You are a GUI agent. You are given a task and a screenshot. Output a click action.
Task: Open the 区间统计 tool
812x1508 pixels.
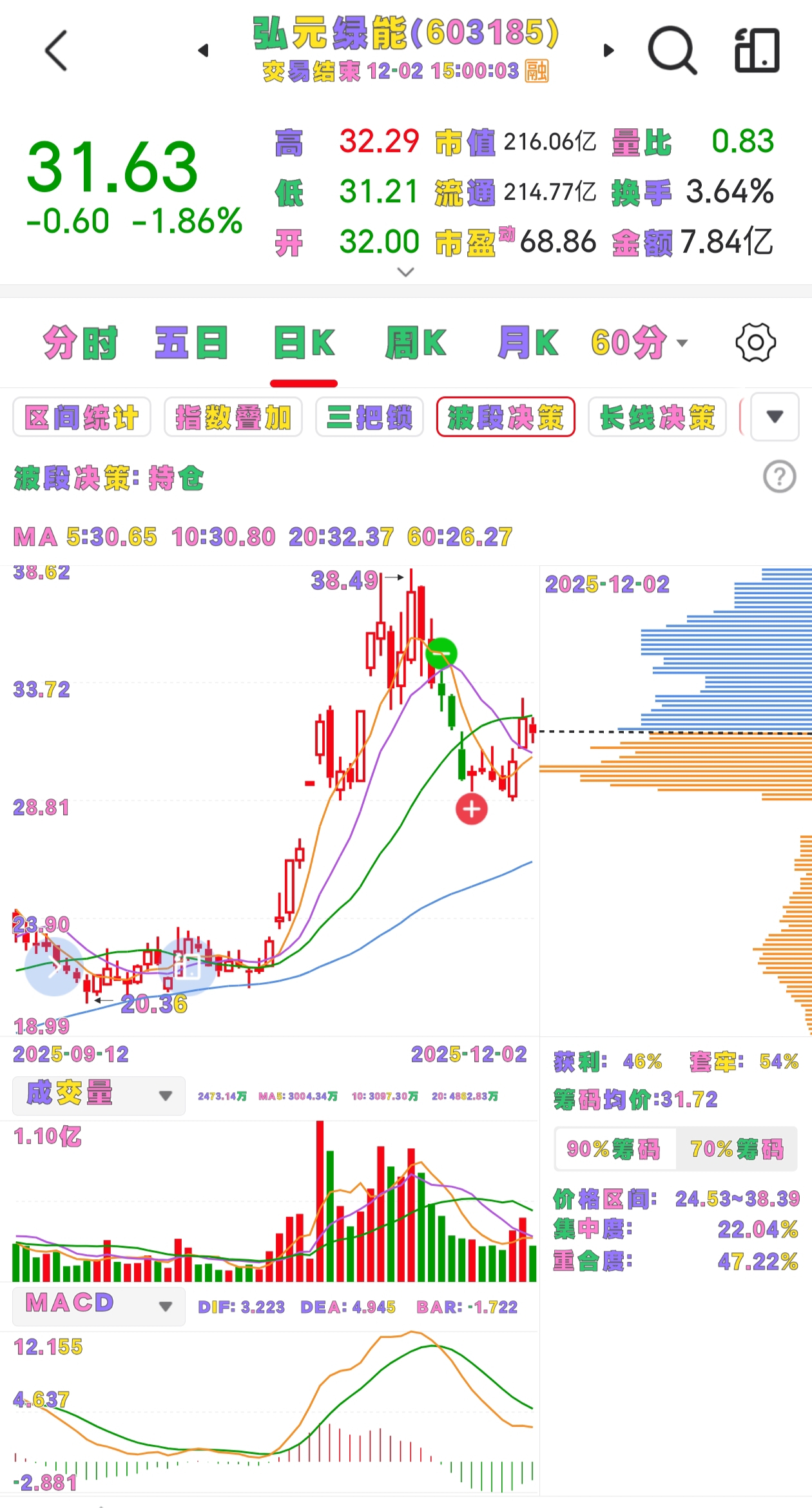(82, 417)
